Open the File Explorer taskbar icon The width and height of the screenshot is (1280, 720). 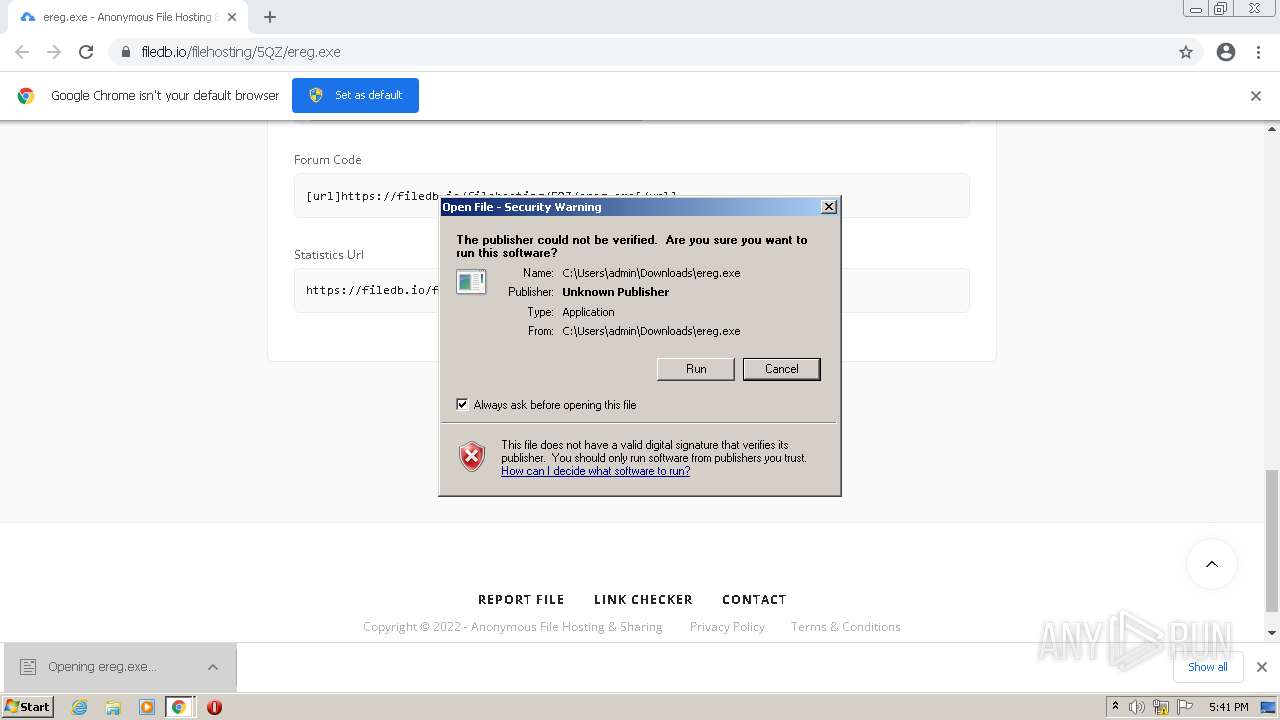[x=113, y=707]
